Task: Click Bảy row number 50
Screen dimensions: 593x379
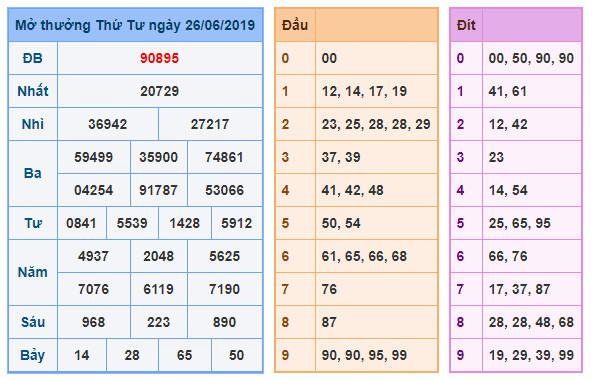Action: click(236, 355)
